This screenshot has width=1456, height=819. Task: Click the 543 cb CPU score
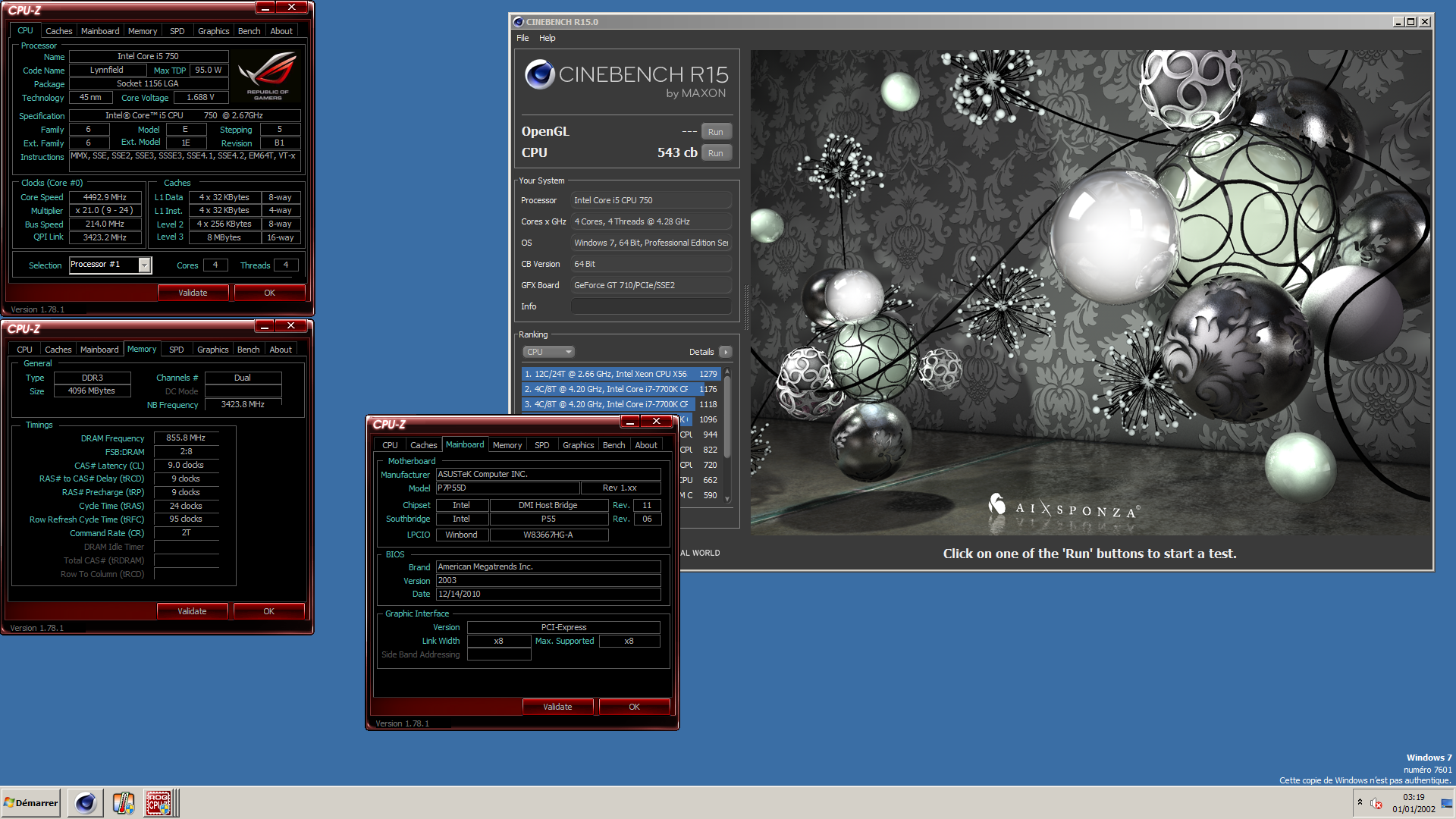677,152
